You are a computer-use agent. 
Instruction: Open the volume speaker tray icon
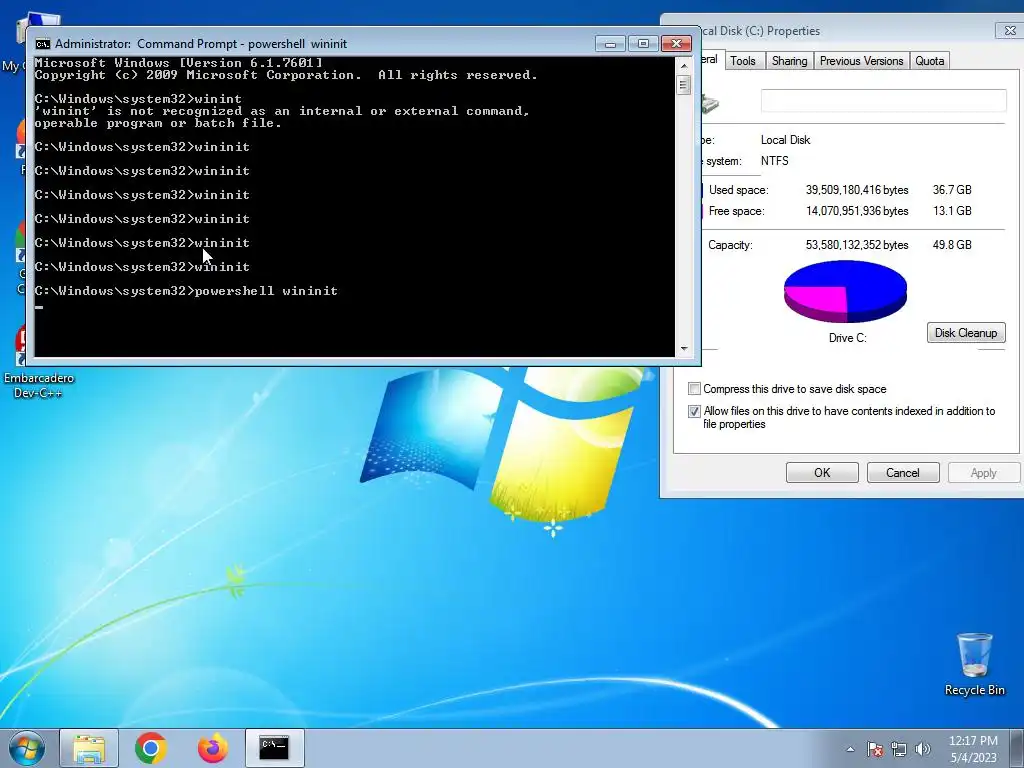coord(923,749)
